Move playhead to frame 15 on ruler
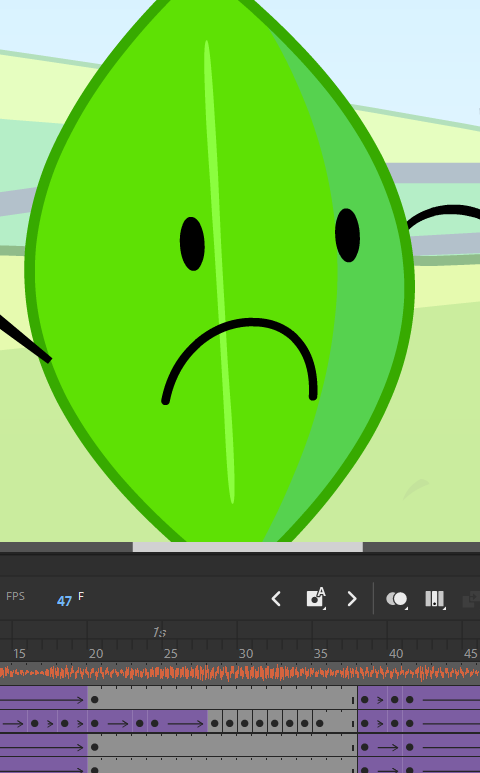The height and width of the screenshot is (773, 480). (19, 654)
